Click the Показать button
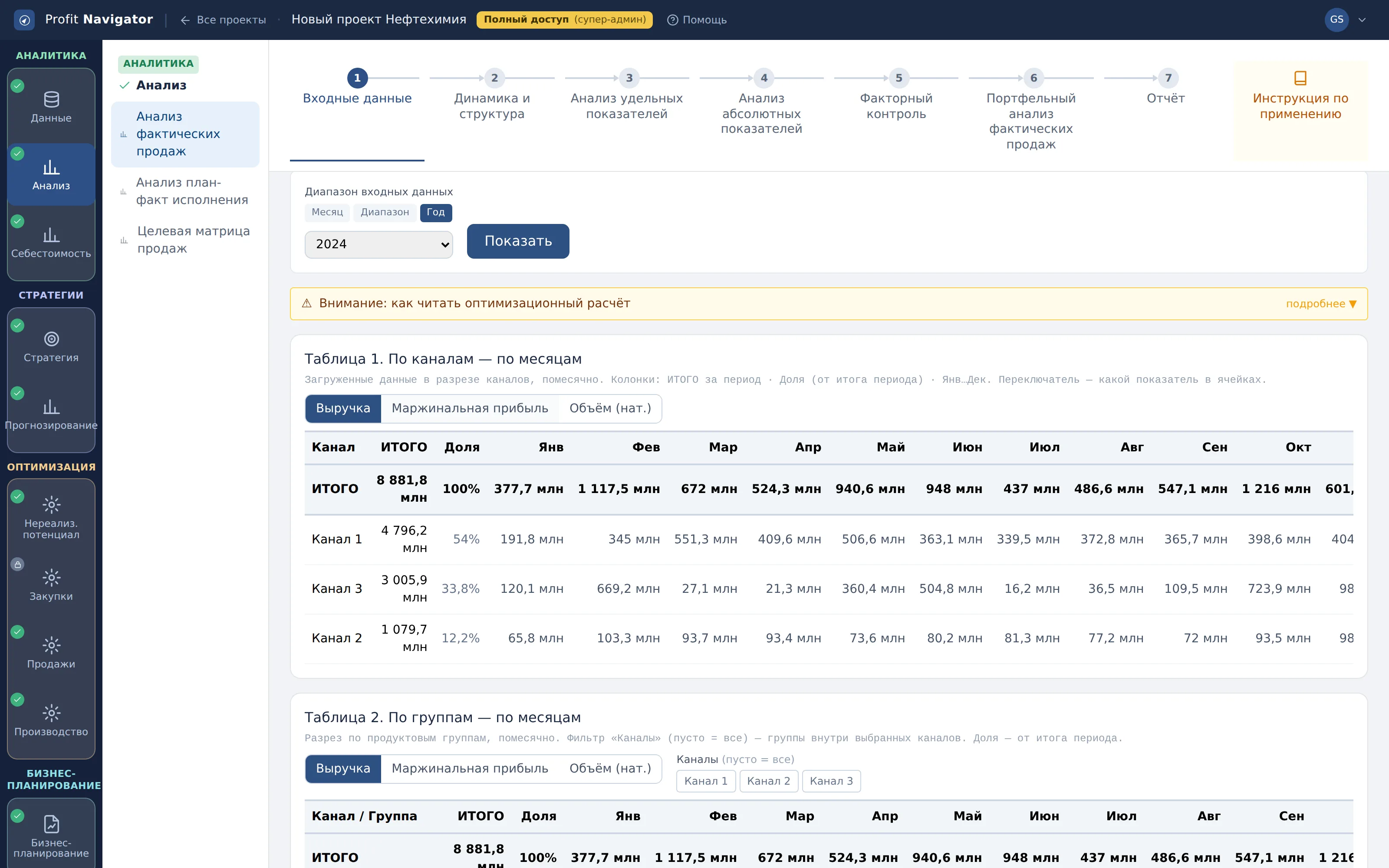The image size is (1389, 868). [518, 241]
